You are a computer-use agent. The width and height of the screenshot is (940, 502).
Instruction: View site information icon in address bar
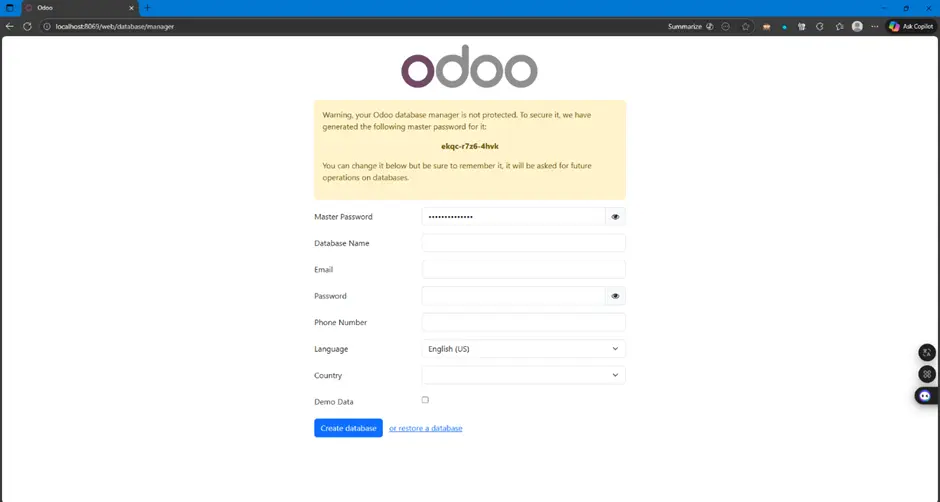pyautogui.click(x=47, y=26)
